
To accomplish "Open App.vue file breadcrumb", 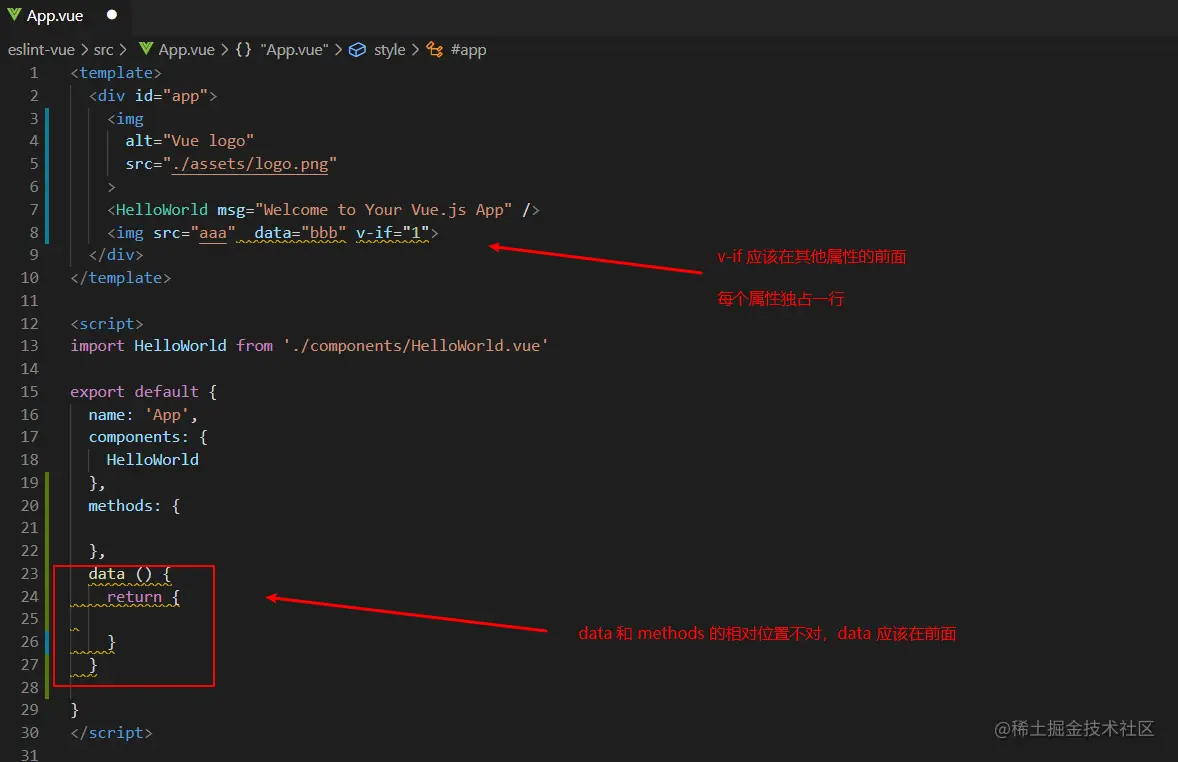I will click(x=186, y=50).
